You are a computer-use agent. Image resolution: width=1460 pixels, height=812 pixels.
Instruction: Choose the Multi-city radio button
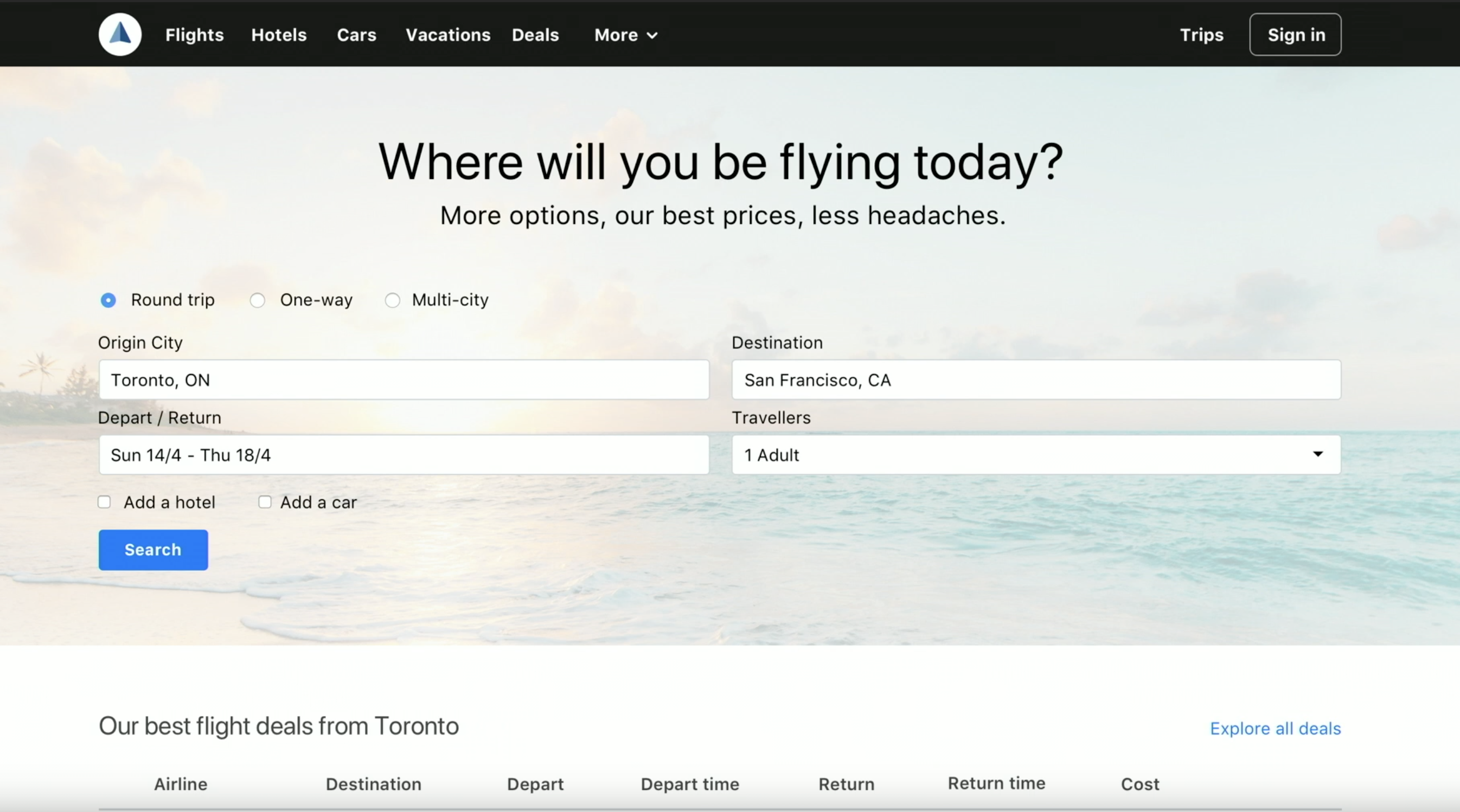pyautogui.click(x=392, y=300)
